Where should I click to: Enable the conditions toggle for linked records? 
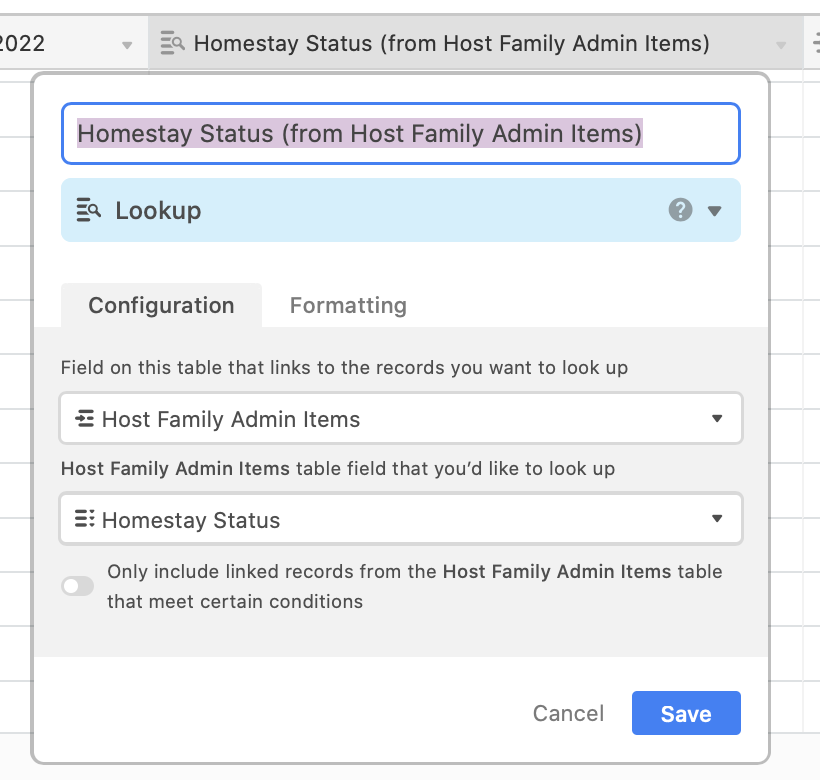tap(77, 586)
